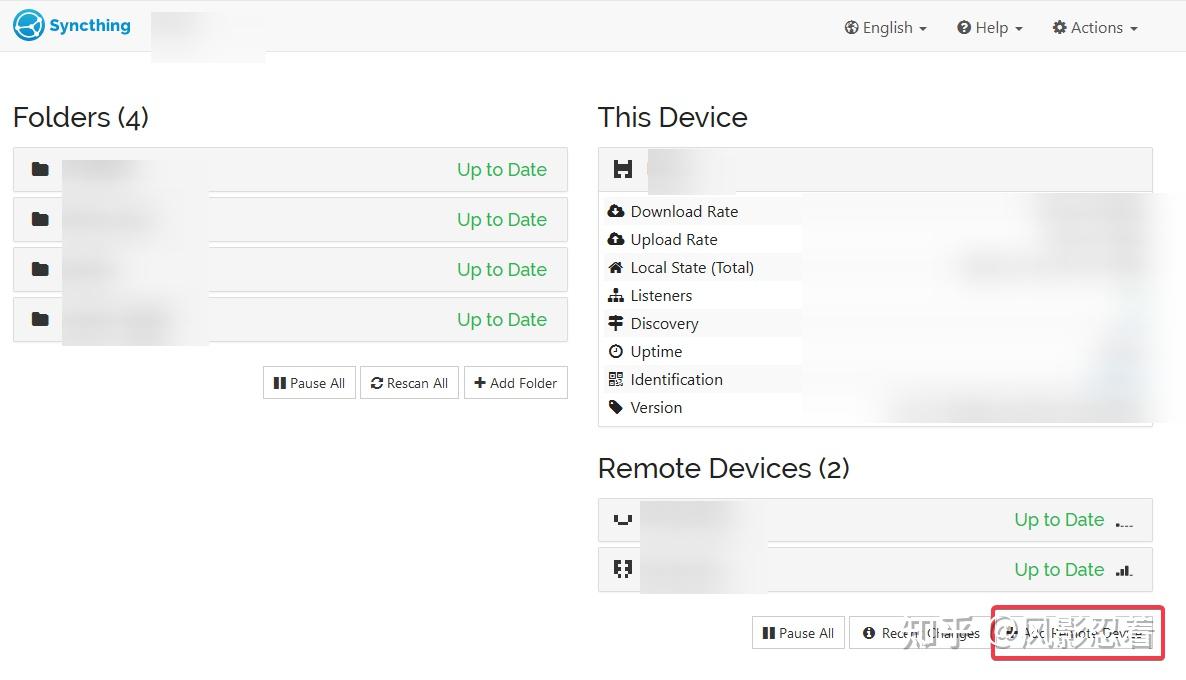Click the Add Folder button
This screenshot has width=1186, height=680.
tap(515, 383)
